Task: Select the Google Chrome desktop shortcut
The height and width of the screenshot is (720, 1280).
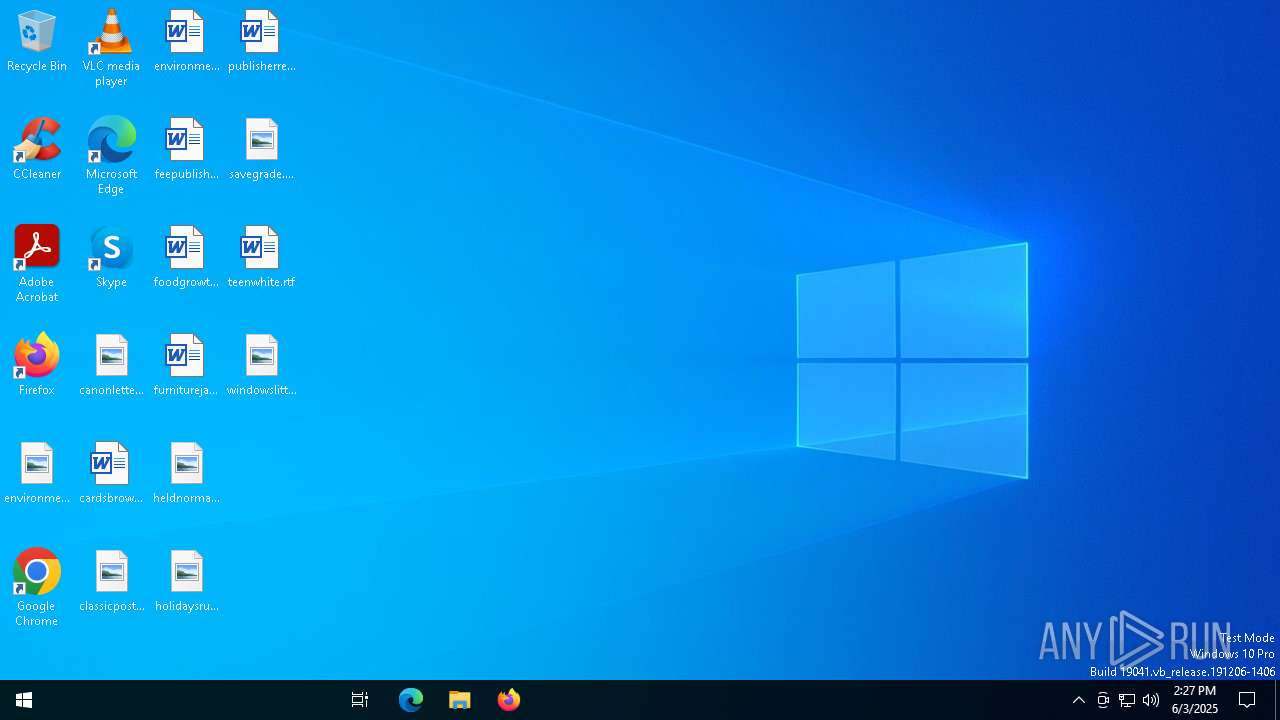Action: 37,588
